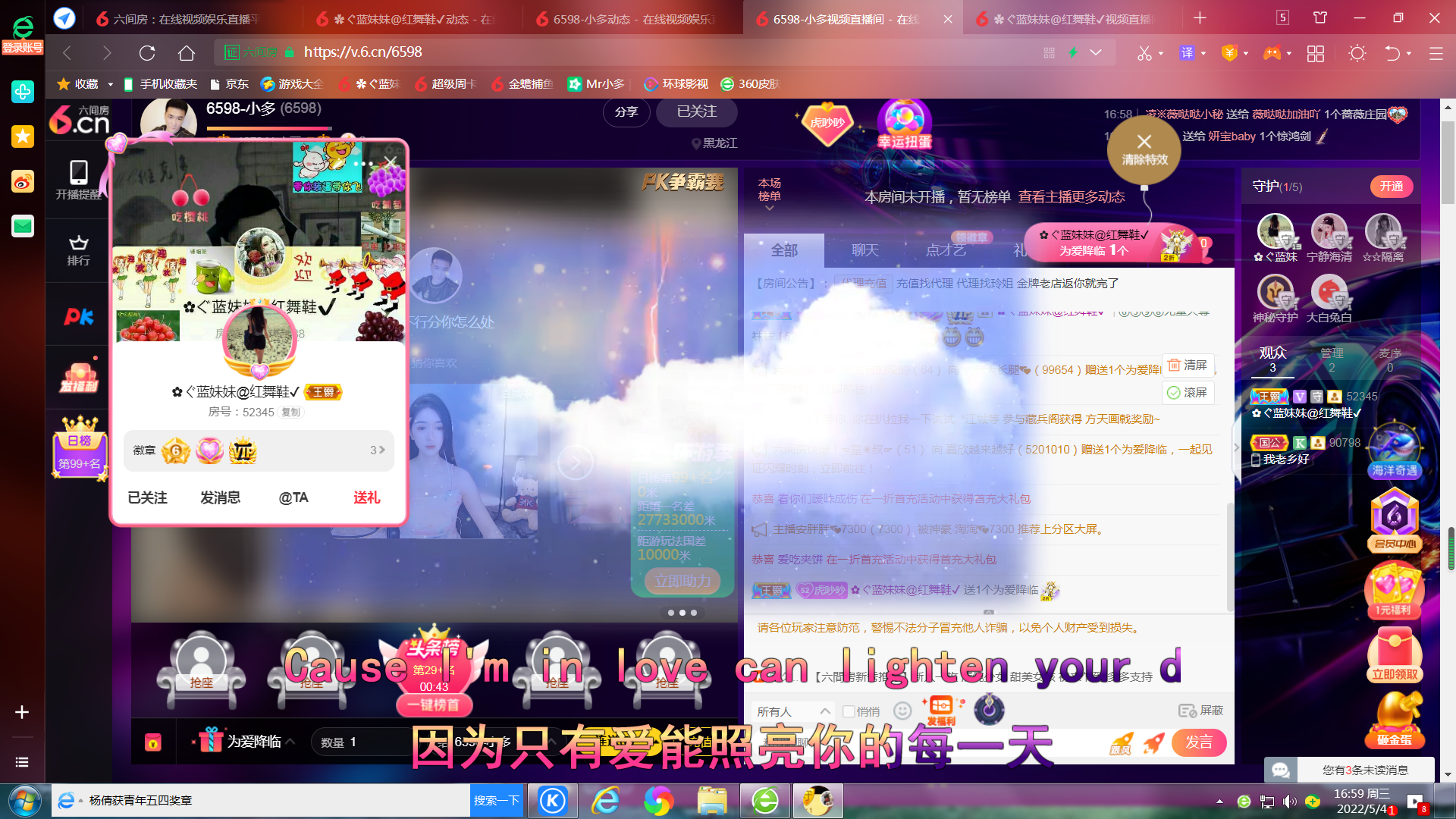Click the browser refresh icon

147,53
